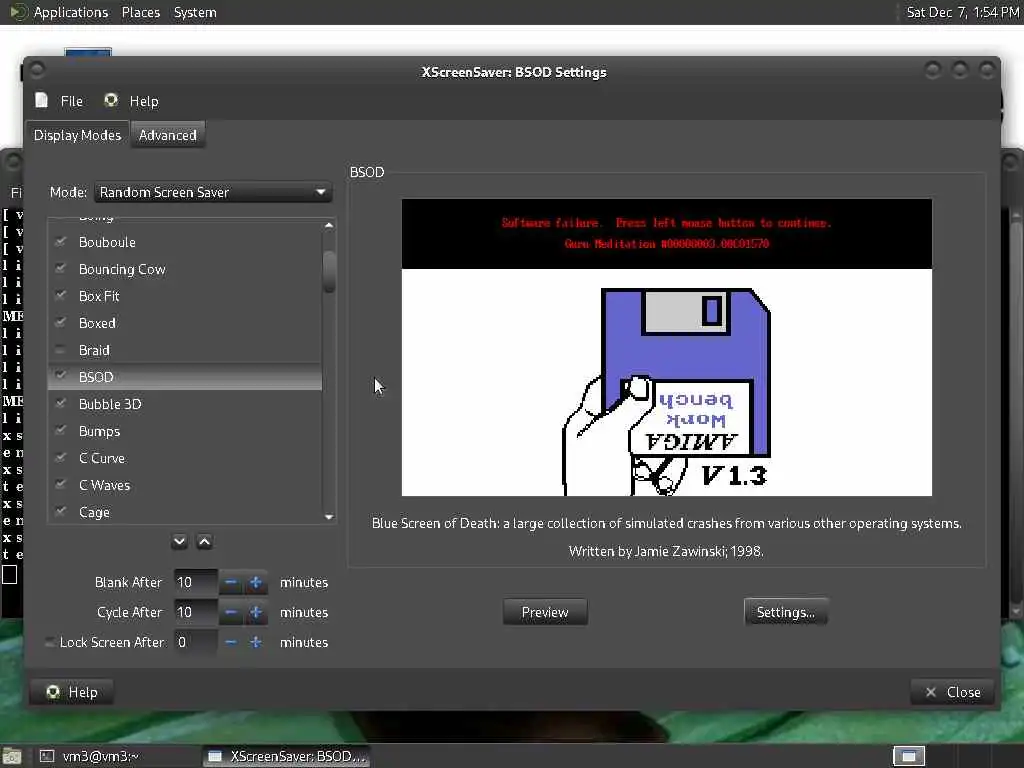Toggle the C Curve checkbox

click(61, 458)
